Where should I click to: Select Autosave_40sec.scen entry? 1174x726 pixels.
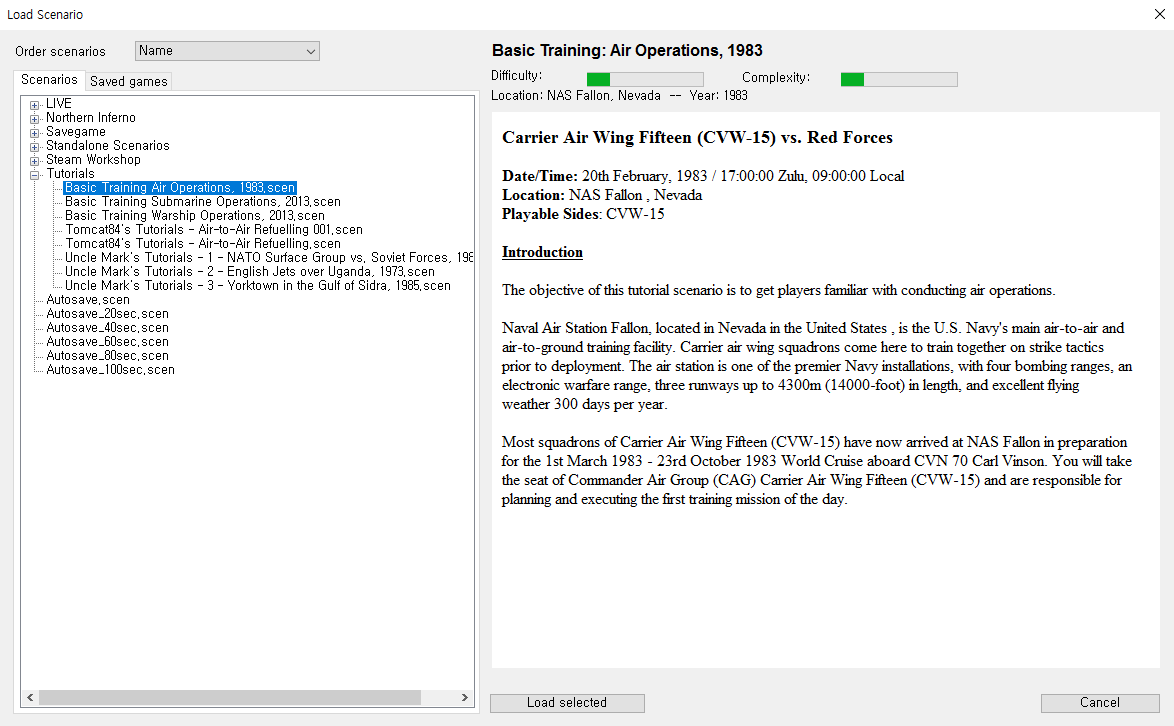point(108,328)
